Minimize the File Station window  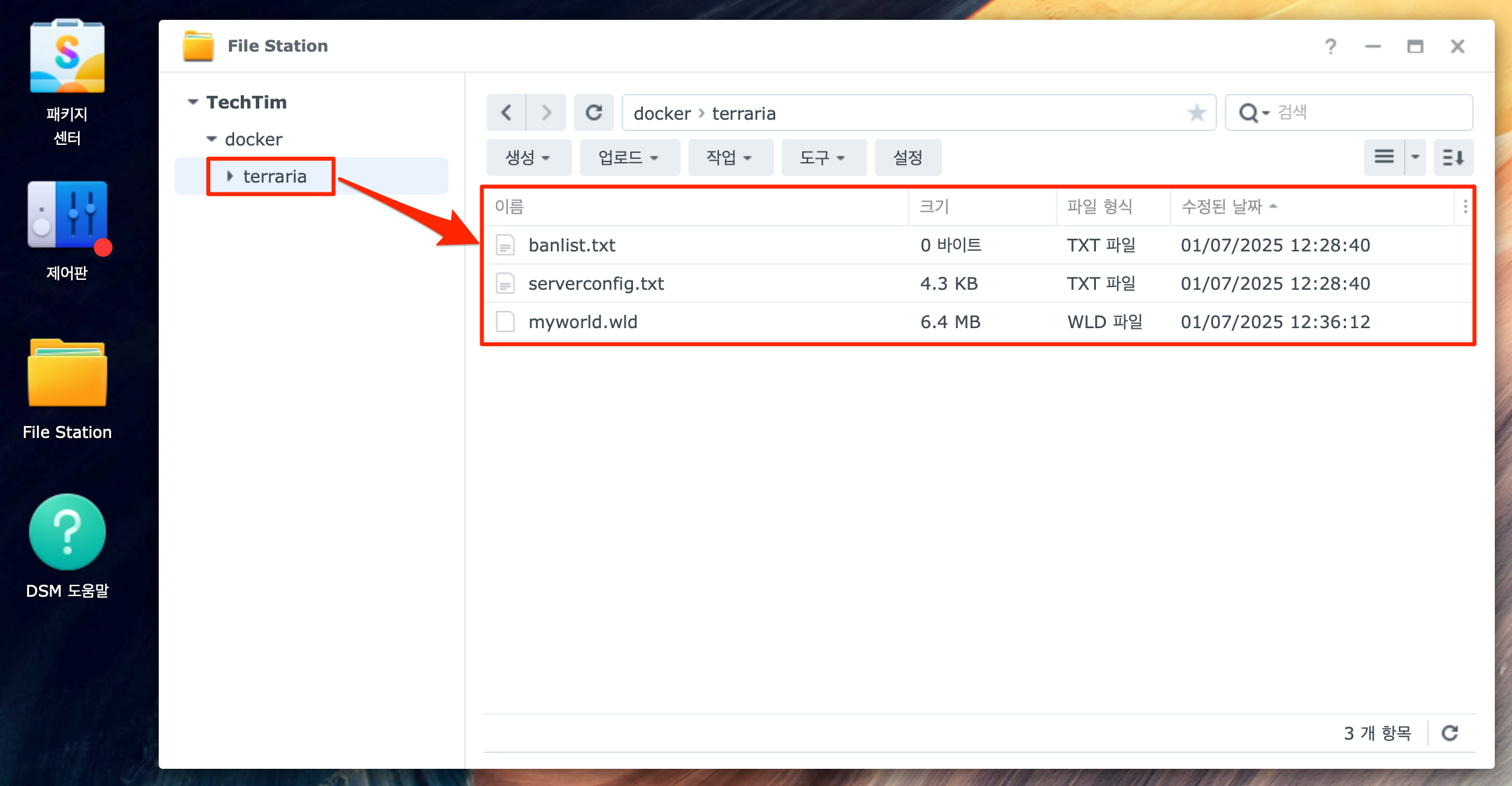click(x=1373, y=46)
